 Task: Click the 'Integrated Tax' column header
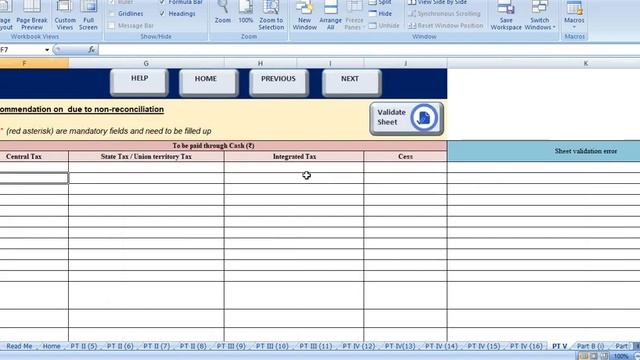click(294, 156)
